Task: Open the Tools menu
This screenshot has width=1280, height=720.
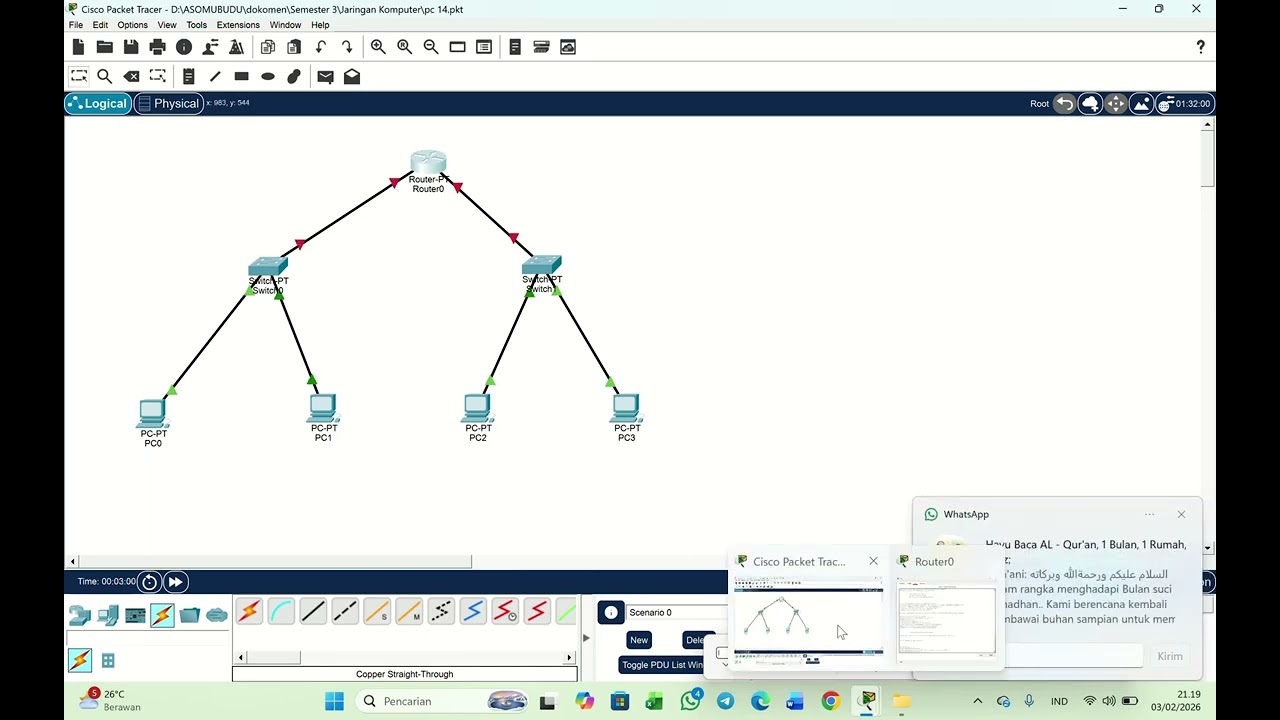Action: [197, 25]
